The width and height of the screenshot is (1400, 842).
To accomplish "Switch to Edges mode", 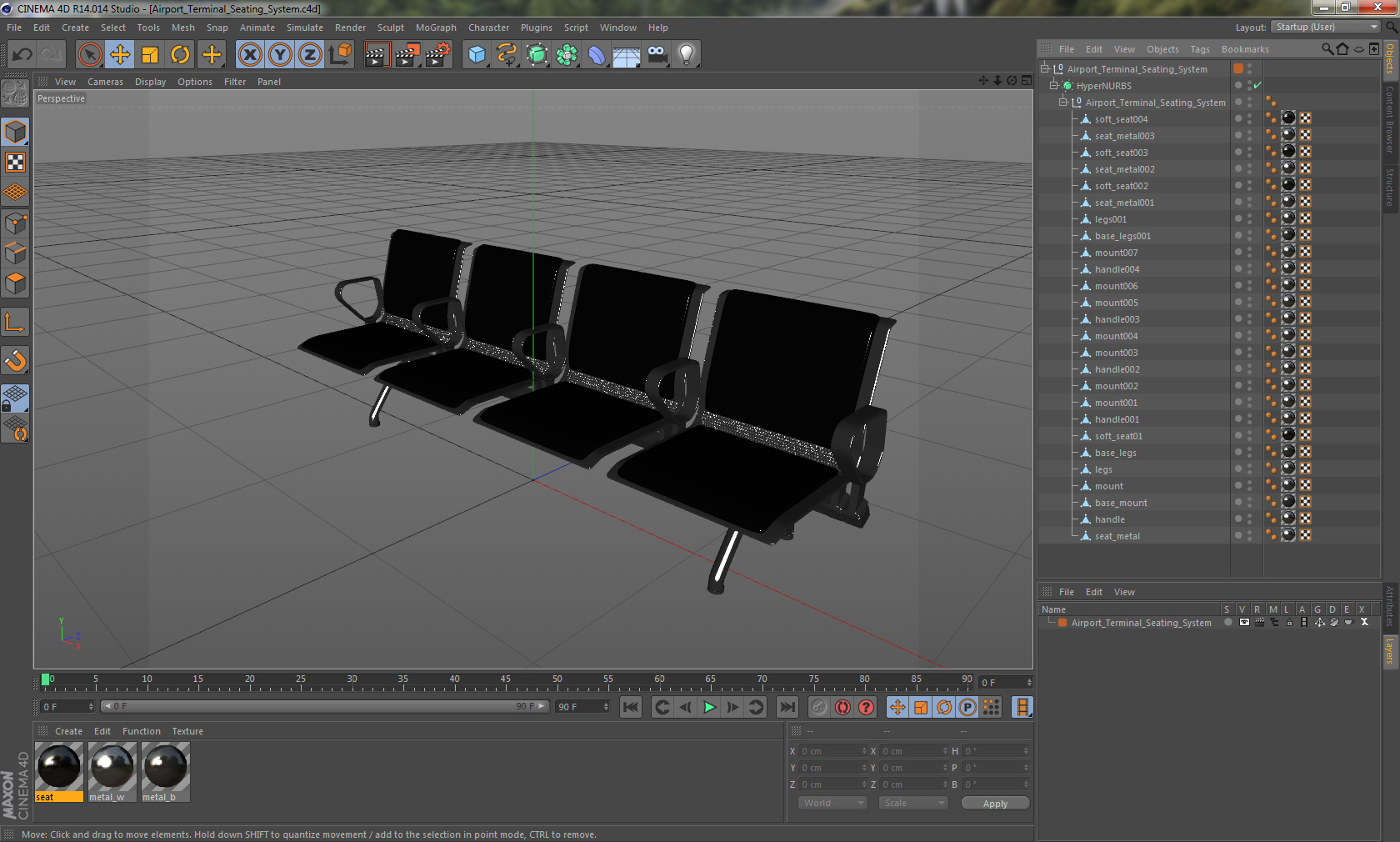I will click(15, 253).
